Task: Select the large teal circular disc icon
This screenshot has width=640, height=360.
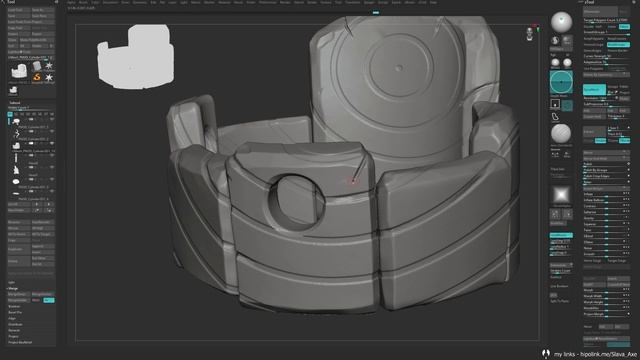Action: tap(561, 82)
